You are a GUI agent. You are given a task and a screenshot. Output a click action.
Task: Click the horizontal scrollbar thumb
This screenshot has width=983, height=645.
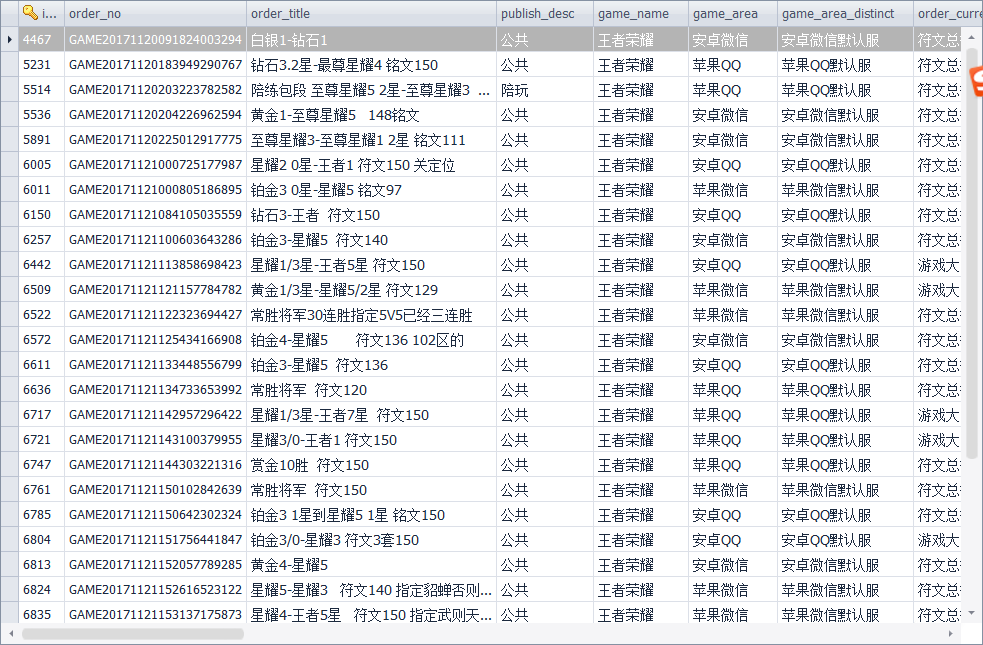click(133, 634)
